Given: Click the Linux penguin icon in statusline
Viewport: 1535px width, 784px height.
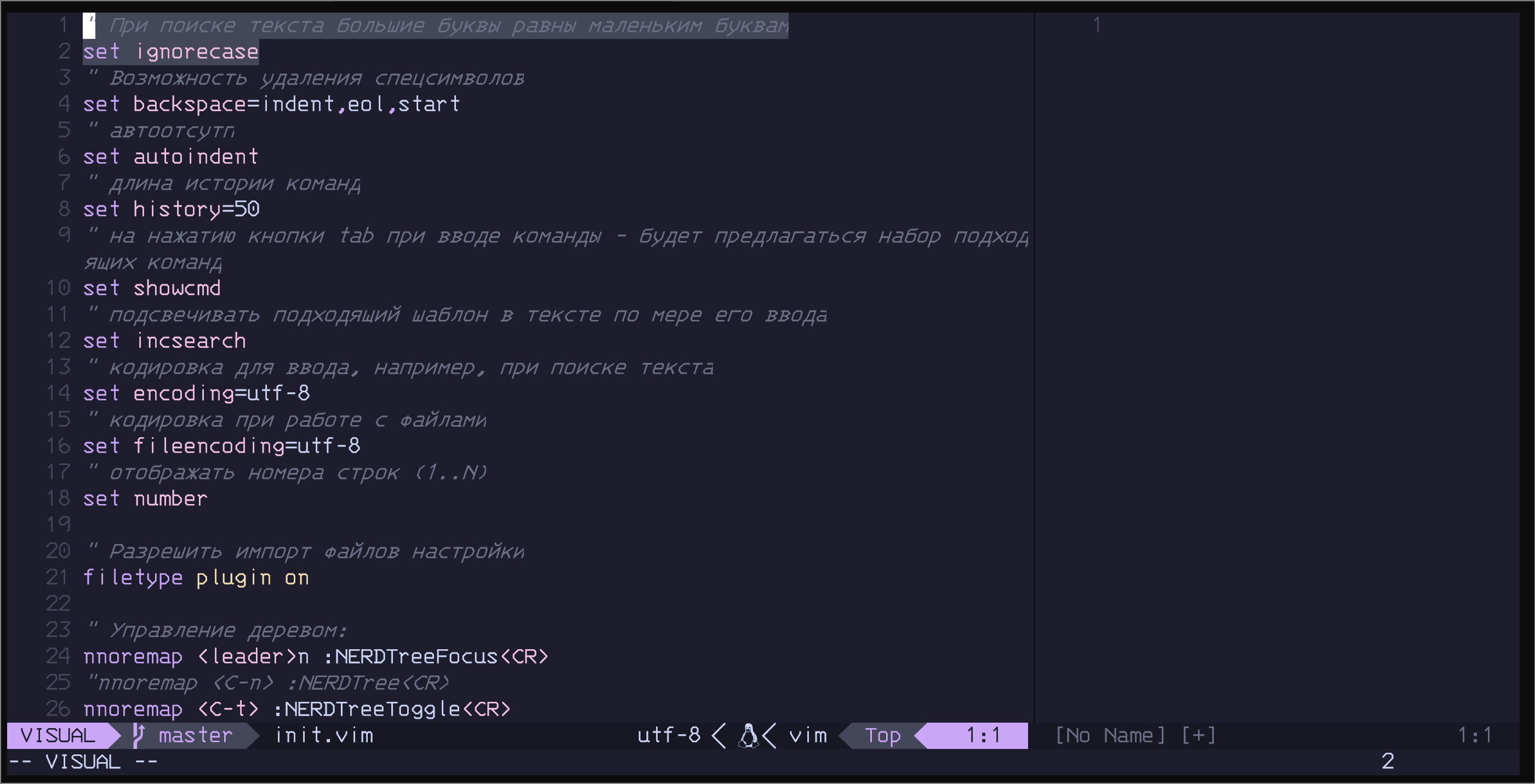Looking at the screenshot, I should (749, 735).
